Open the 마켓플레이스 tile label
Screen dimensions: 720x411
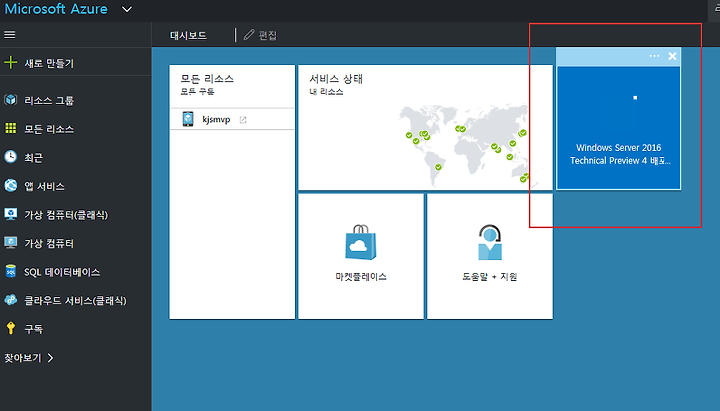tap(361, 276)
